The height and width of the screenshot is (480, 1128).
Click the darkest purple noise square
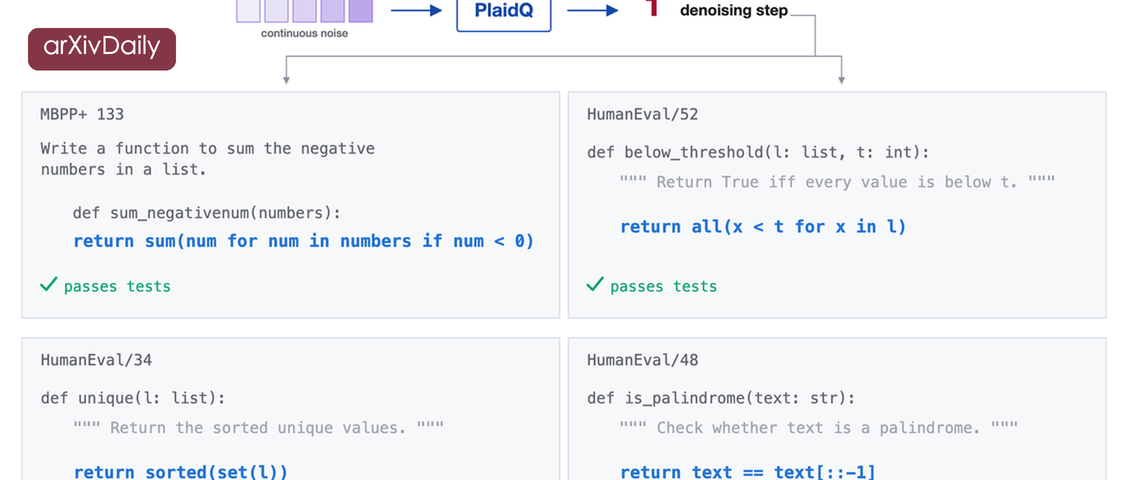click(360, 11)
